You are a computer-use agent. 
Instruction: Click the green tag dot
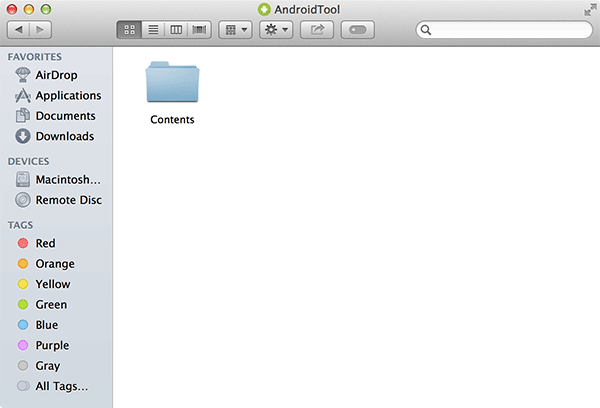tap(23, 304)
